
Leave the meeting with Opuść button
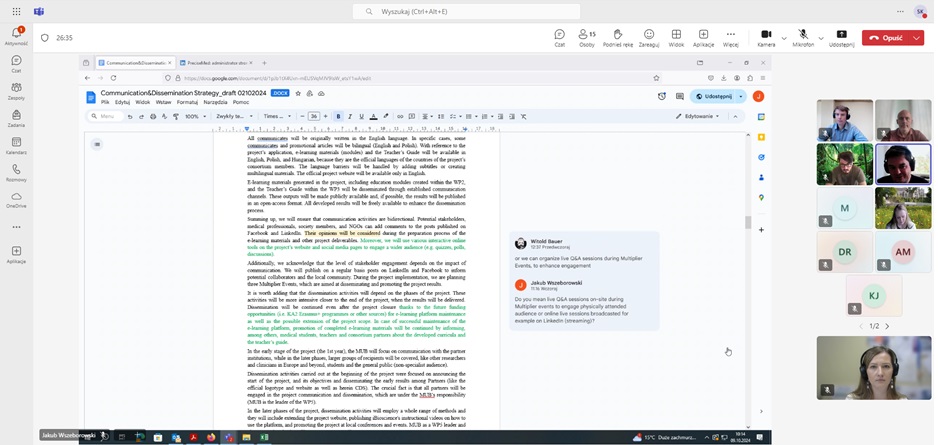886,38
